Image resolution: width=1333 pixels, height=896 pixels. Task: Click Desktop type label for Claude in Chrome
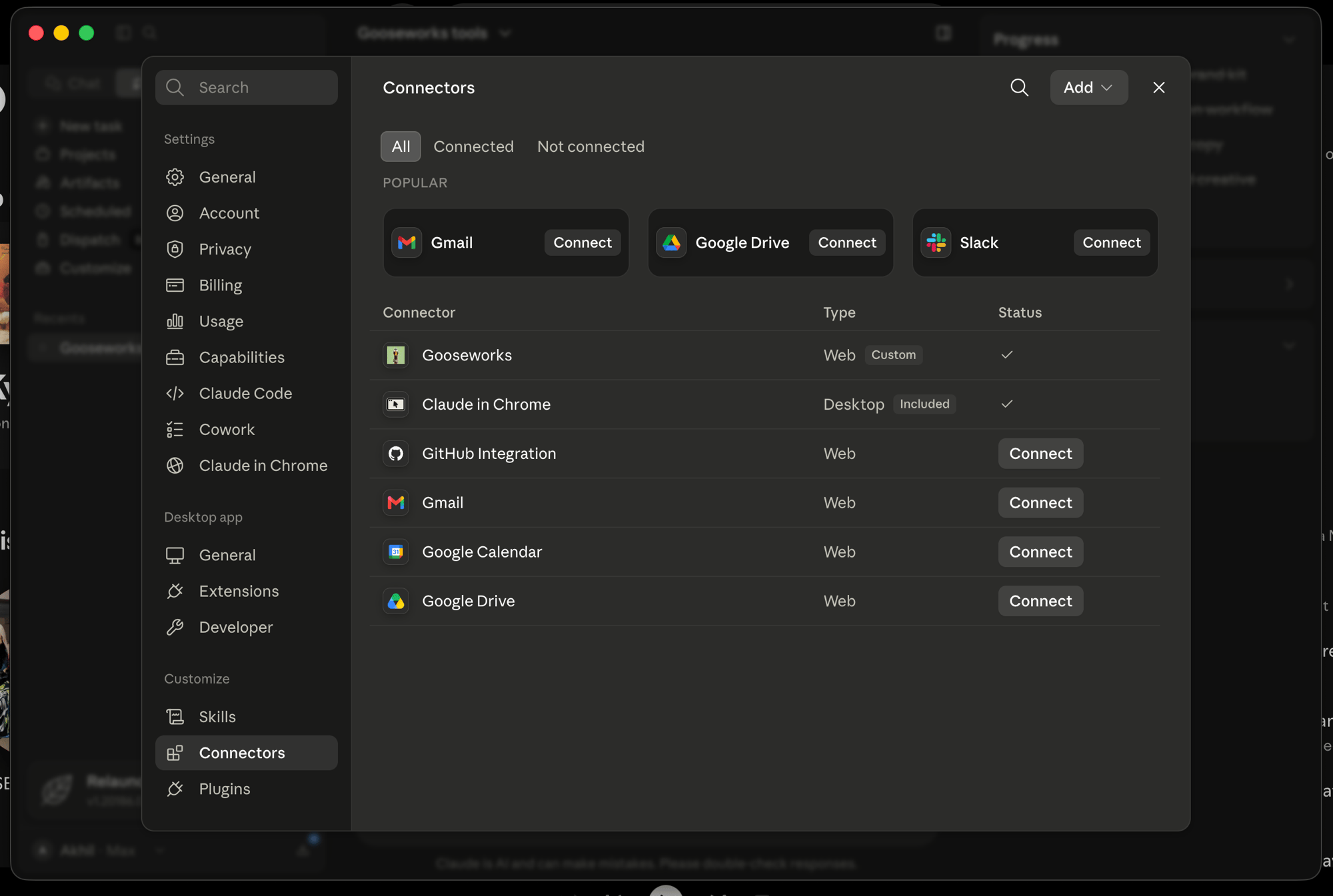pos(854,404)
